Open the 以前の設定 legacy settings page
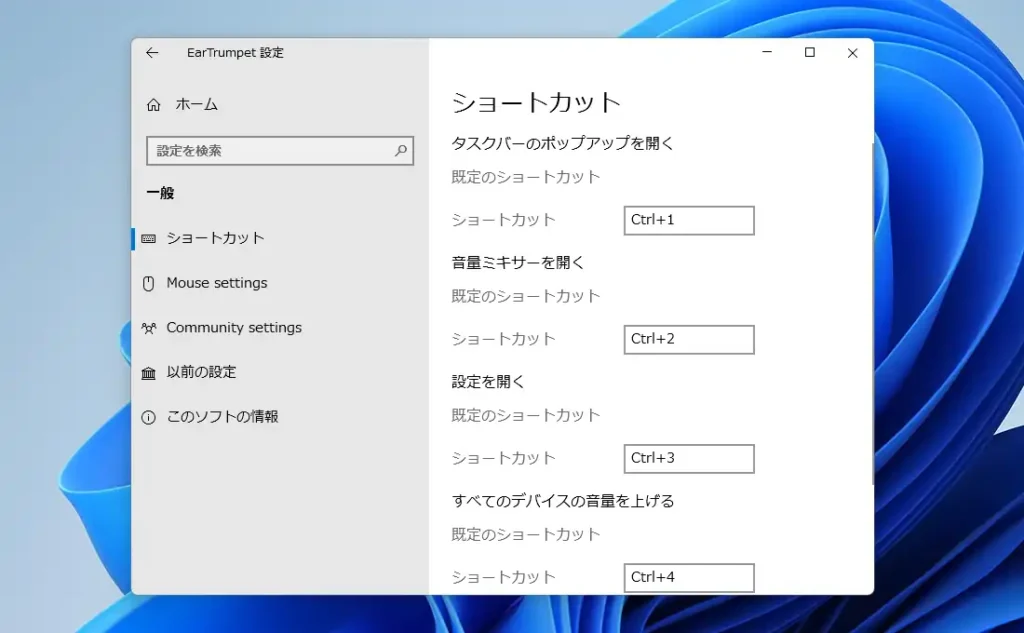Image resolution: width=1024 pixels, height=633 pixels. (x=201, y=371)
